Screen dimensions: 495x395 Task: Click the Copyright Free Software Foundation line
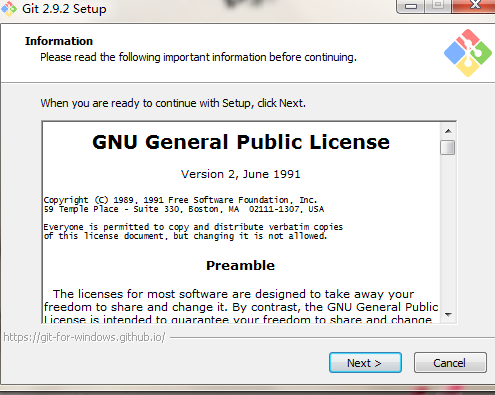point(180,200)
